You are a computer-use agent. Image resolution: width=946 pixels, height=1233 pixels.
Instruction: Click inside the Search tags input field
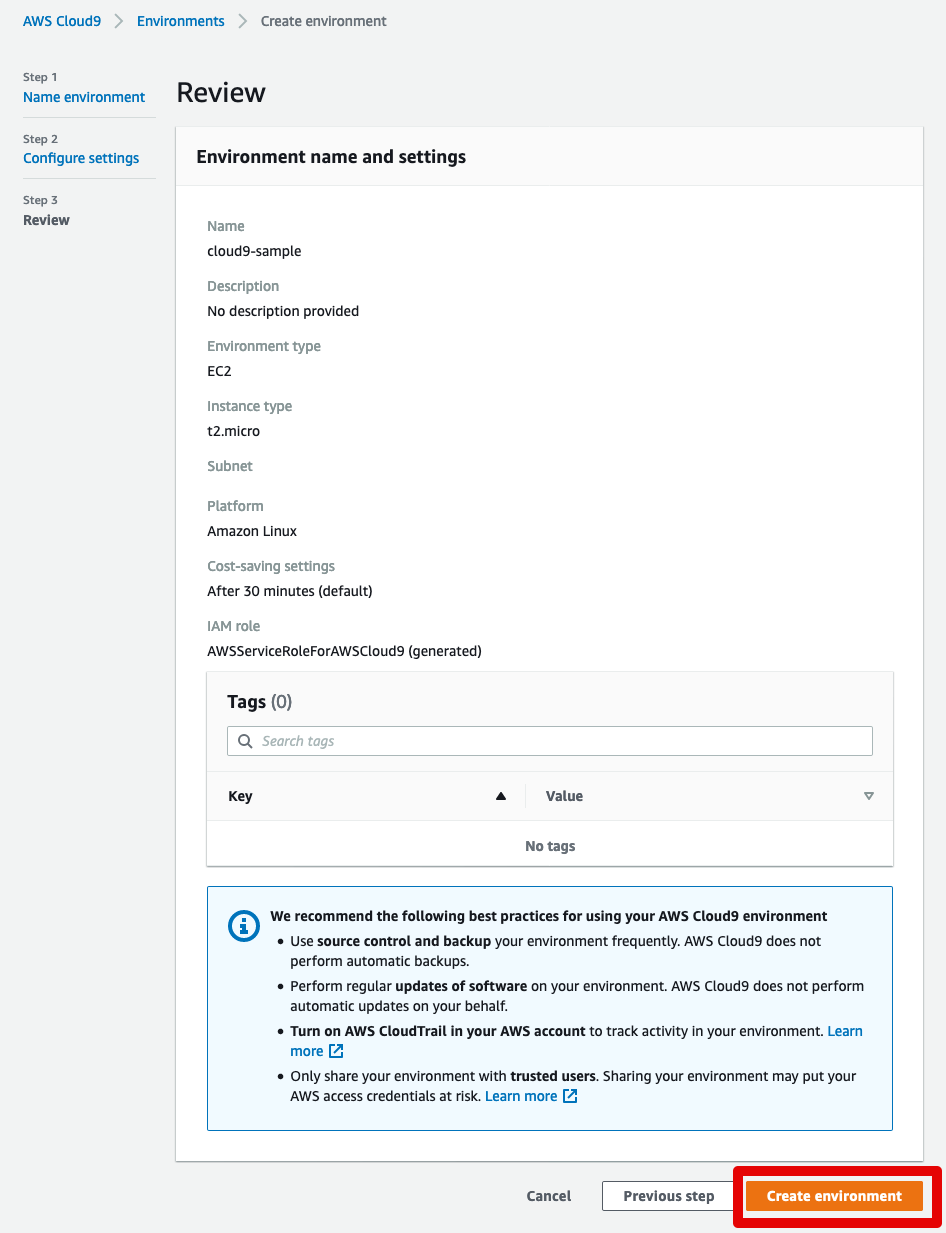click(x=550, y=741)
